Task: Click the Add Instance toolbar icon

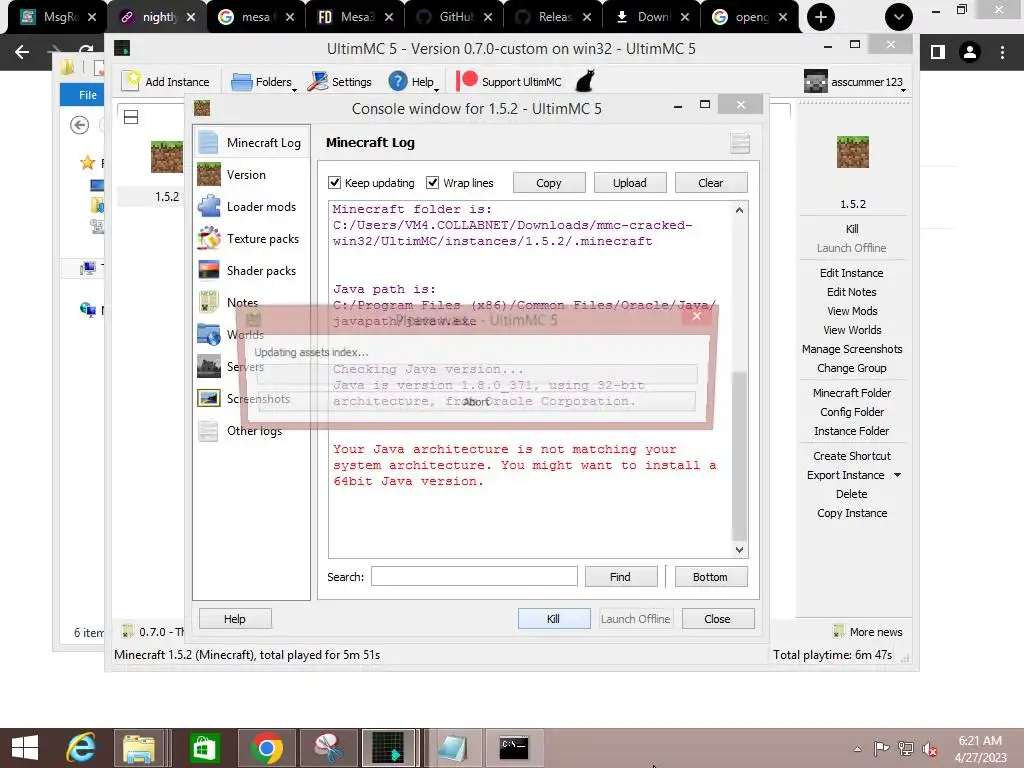Action: click(131, 81)
